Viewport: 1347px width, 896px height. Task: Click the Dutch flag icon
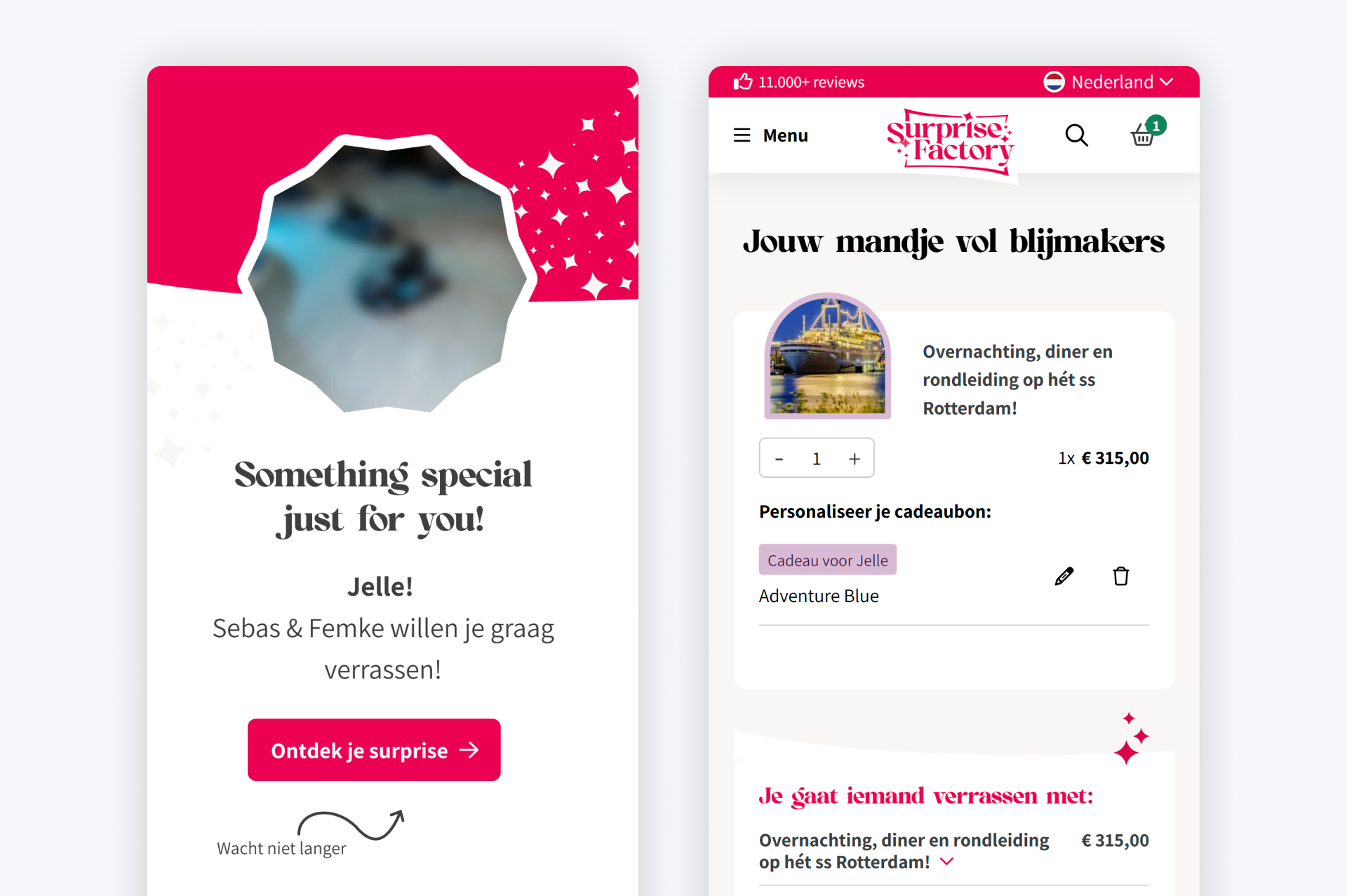(1054, 81)
